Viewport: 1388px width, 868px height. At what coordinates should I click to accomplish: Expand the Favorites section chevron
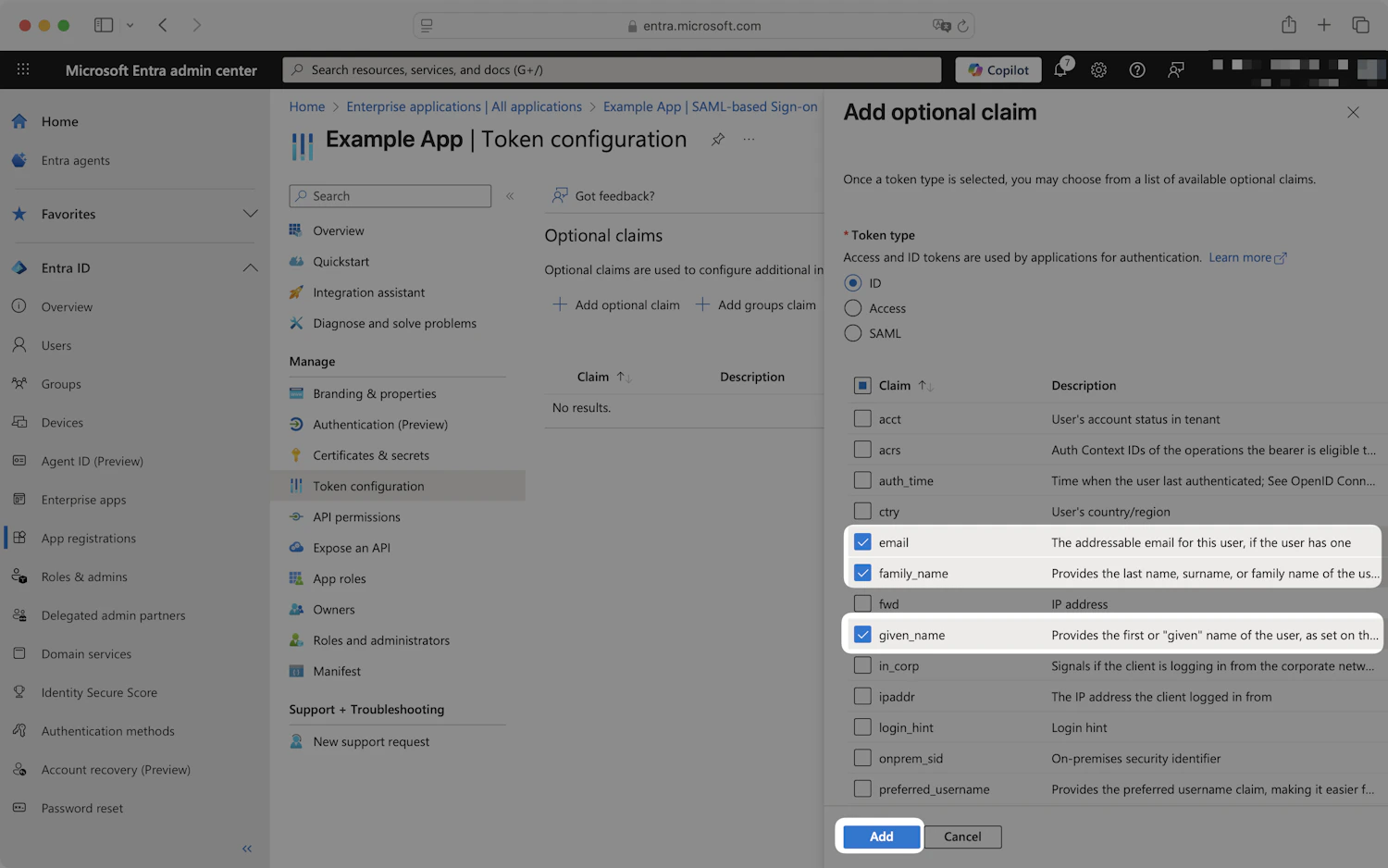(250, 214)
